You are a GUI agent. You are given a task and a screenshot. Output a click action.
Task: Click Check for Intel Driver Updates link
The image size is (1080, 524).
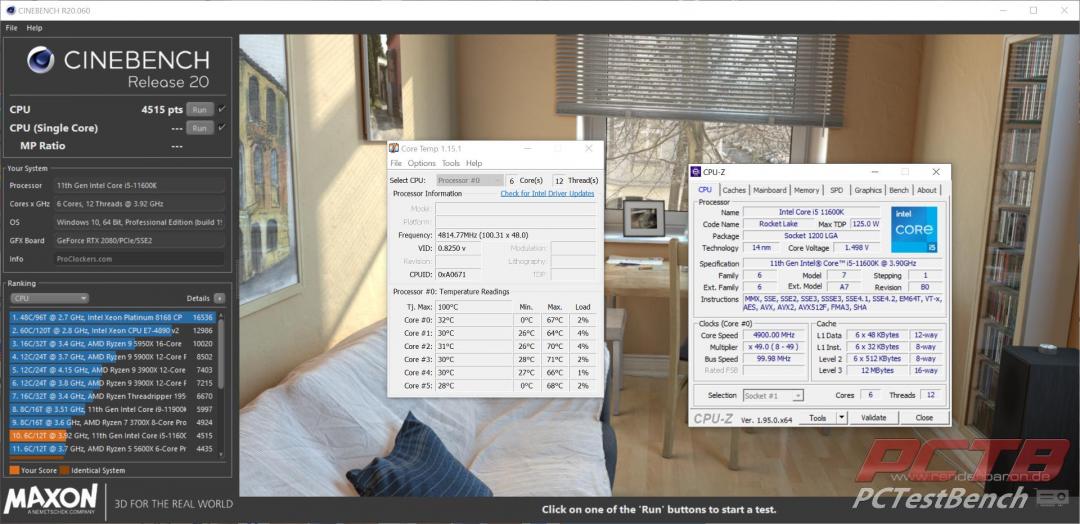pos(548,193)
